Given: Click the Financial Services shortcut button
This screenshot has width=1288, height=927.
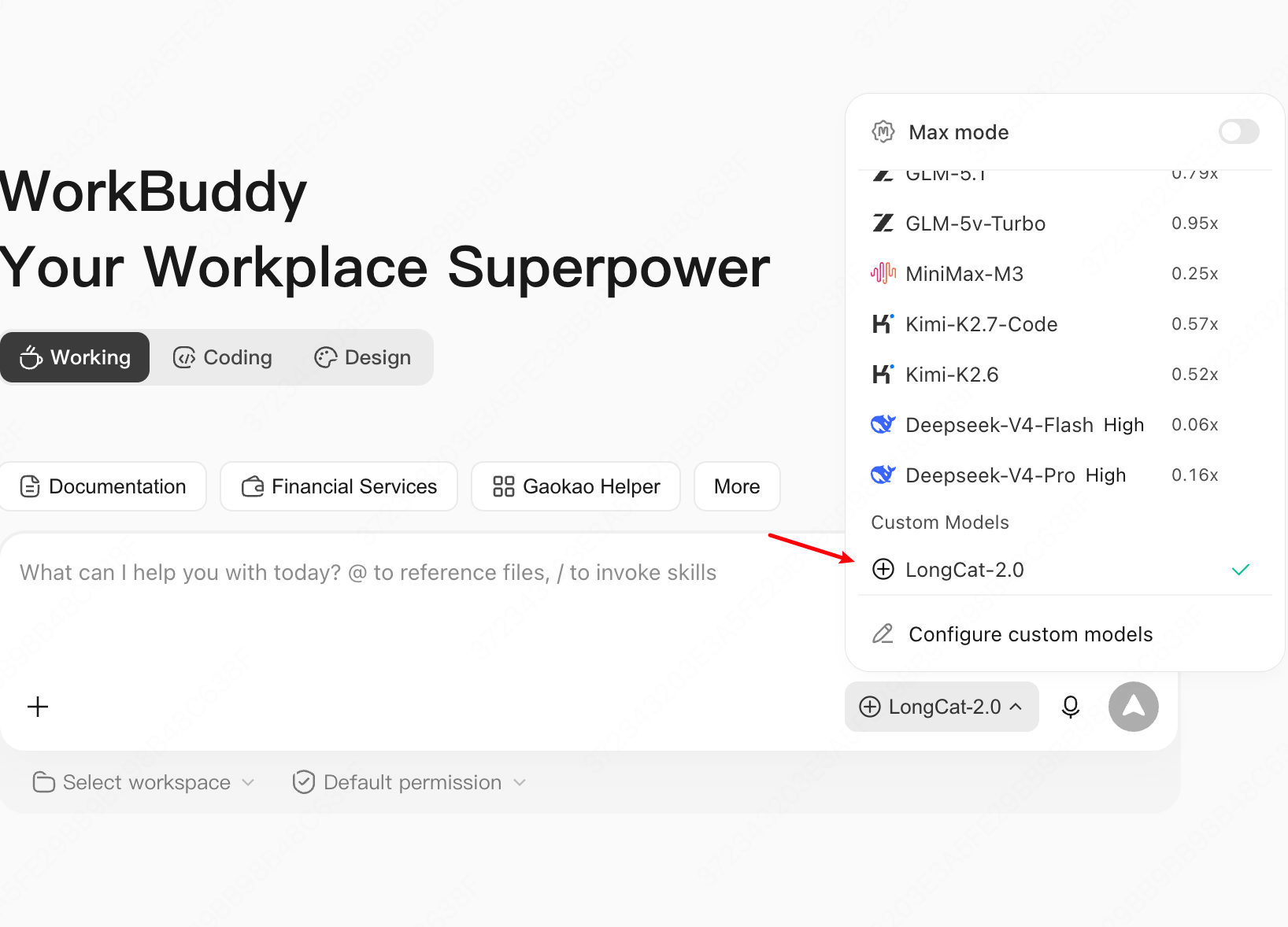Looking at the screenshot, I should pyautogui.click(x=339, y=486).
